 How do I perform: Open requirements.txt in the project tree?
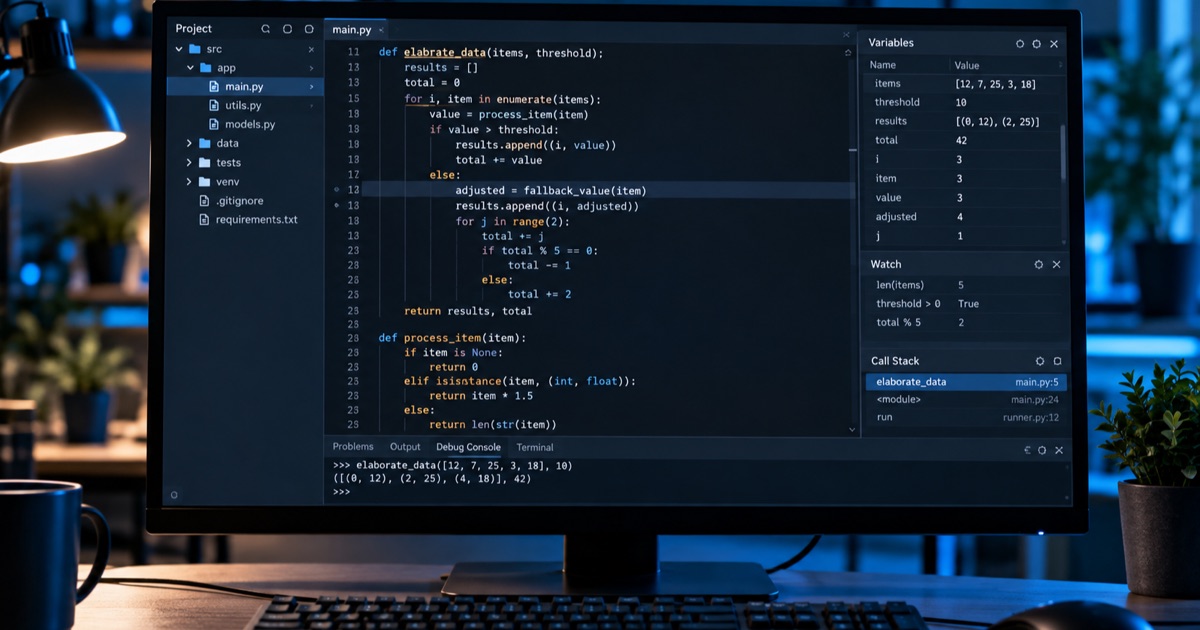click(x=257, y=220)
